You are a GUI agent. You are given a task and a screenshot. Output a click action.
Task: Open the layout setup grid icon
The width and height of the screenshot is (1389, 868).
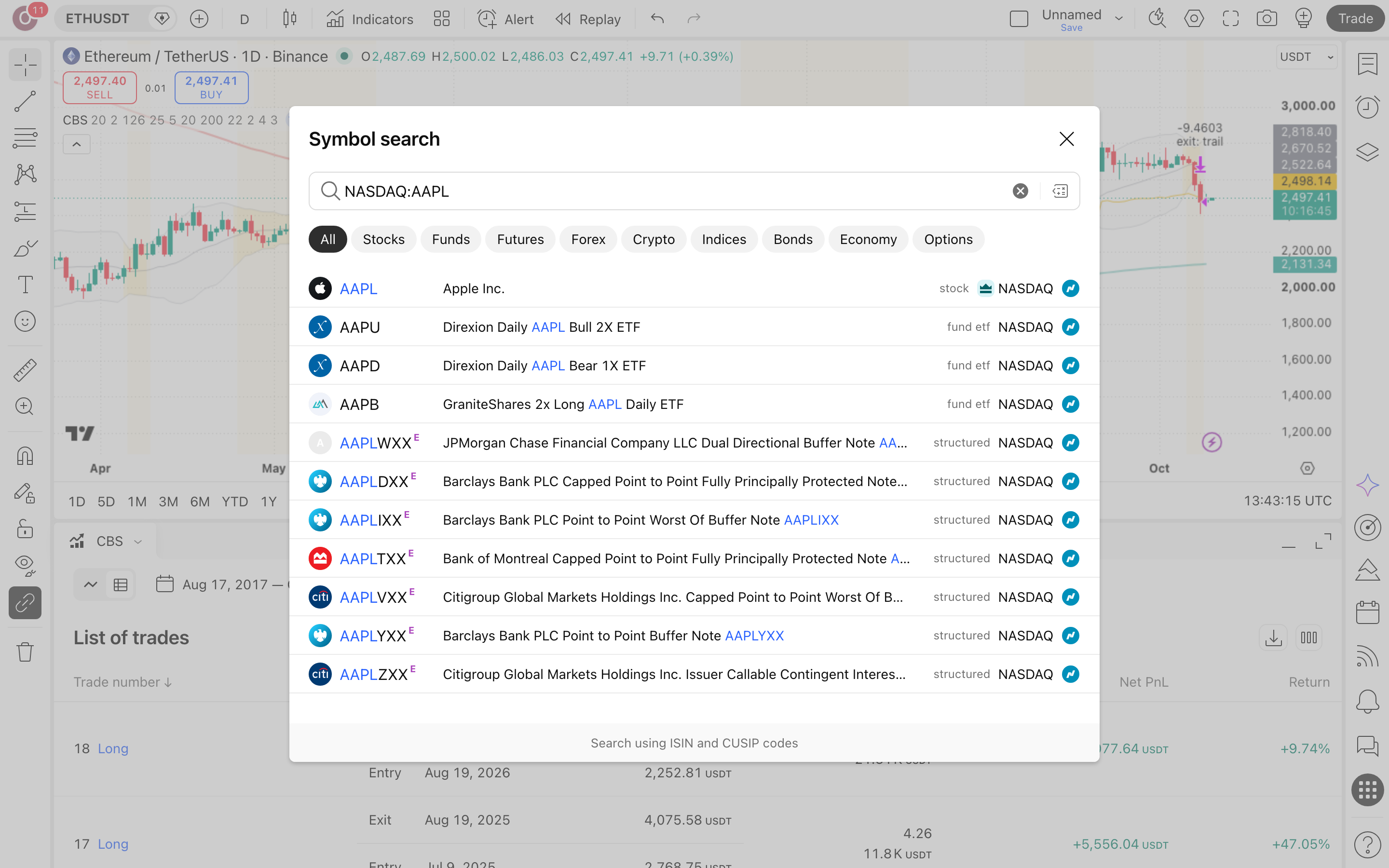tap(441, 19)
